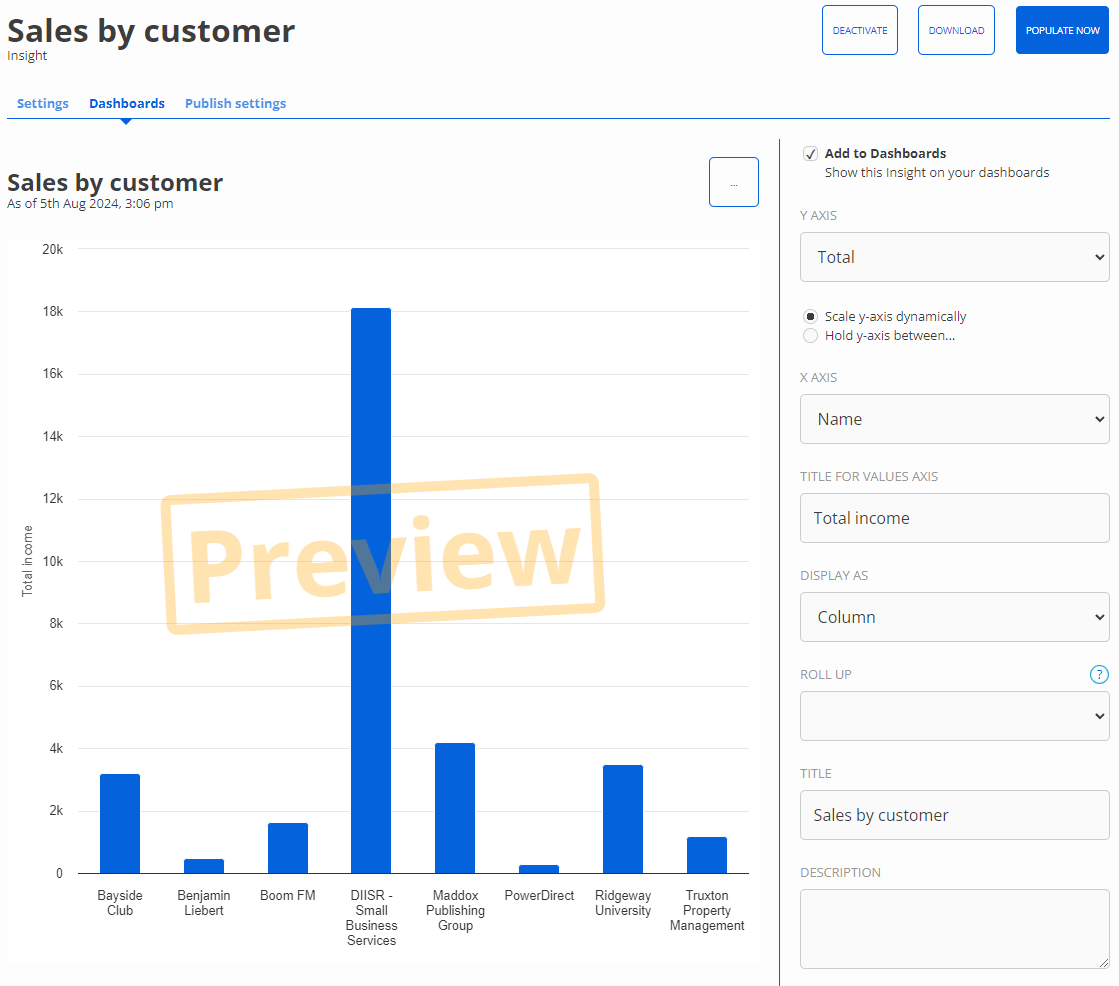The height and width of the screenshot is (986, 1119).
Task: Select Scale y-axis dynamically radio option
Action: point(810,317)
